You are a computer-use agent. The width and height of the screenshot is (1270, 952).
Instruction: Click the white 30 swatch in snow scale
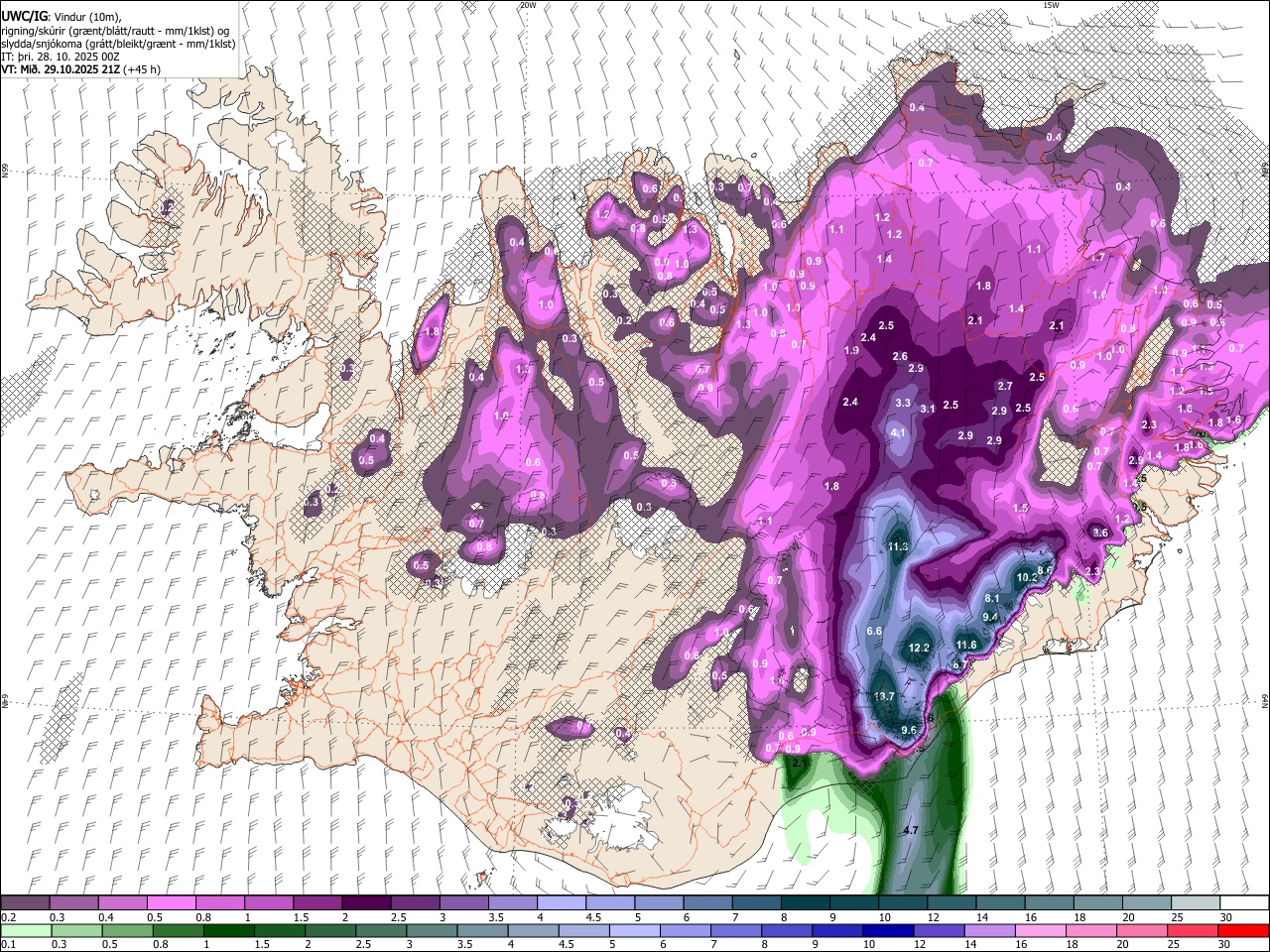coord(1245,903)
